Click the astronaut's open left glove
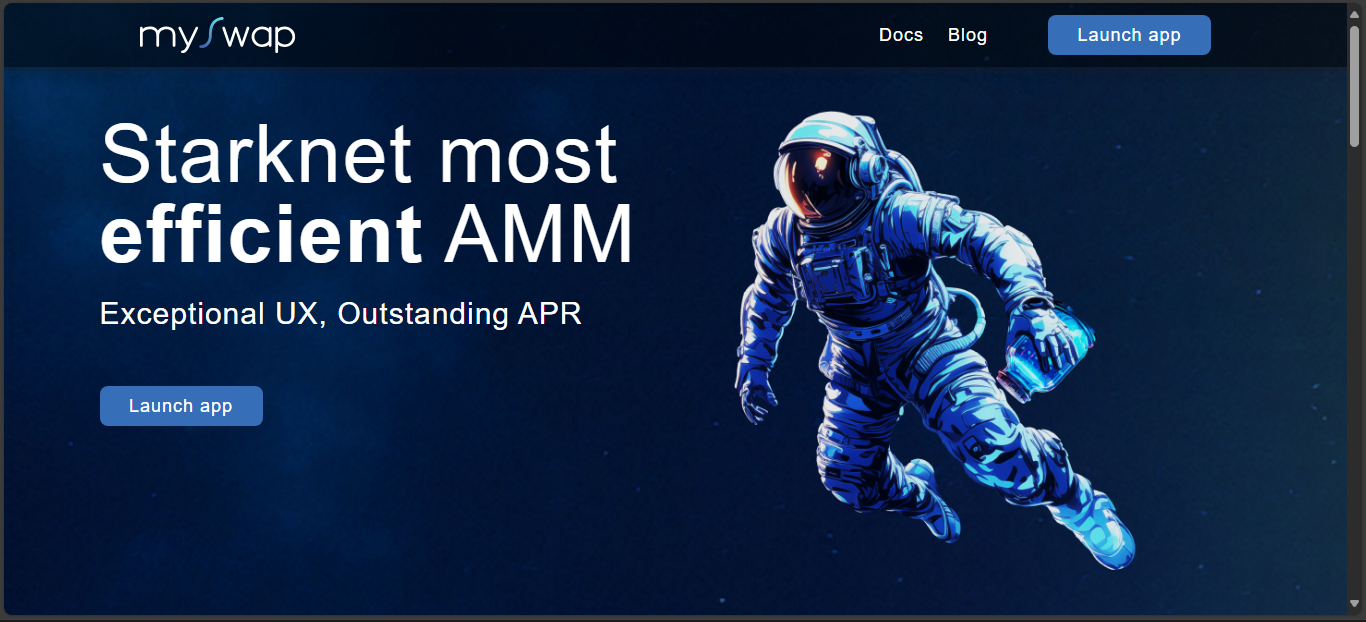Image resolution: width=1366 pixels, height=622 pixels. pos(757,393)
